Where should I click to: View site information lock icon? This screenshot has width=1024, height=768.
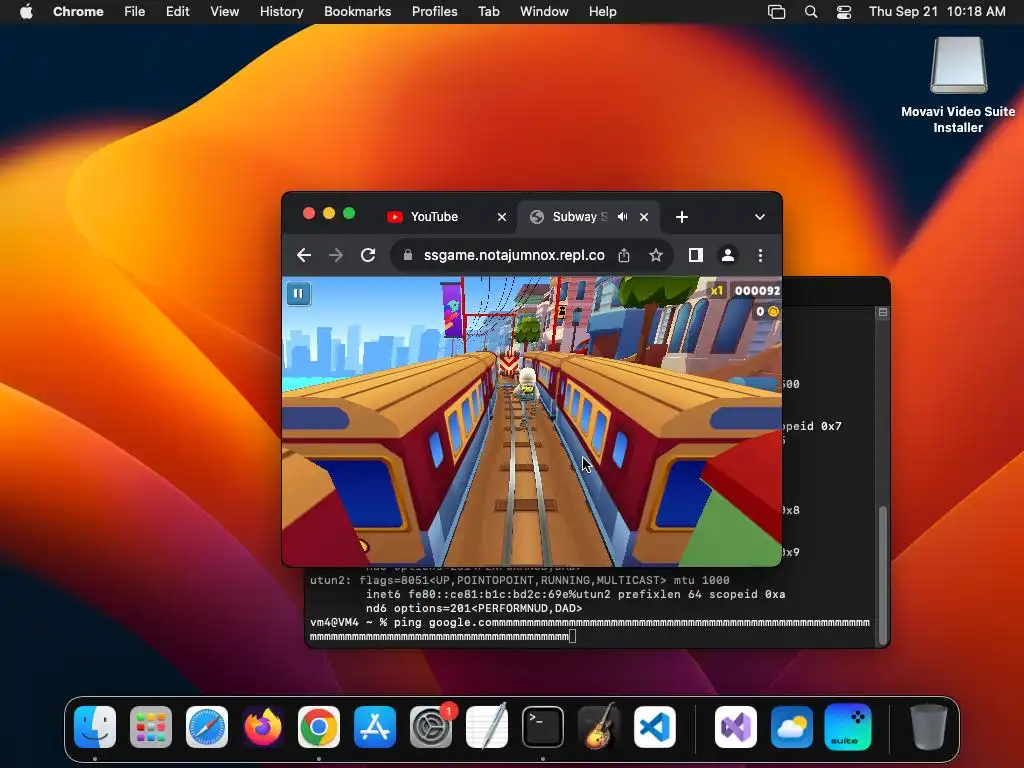tap(408, 255)
